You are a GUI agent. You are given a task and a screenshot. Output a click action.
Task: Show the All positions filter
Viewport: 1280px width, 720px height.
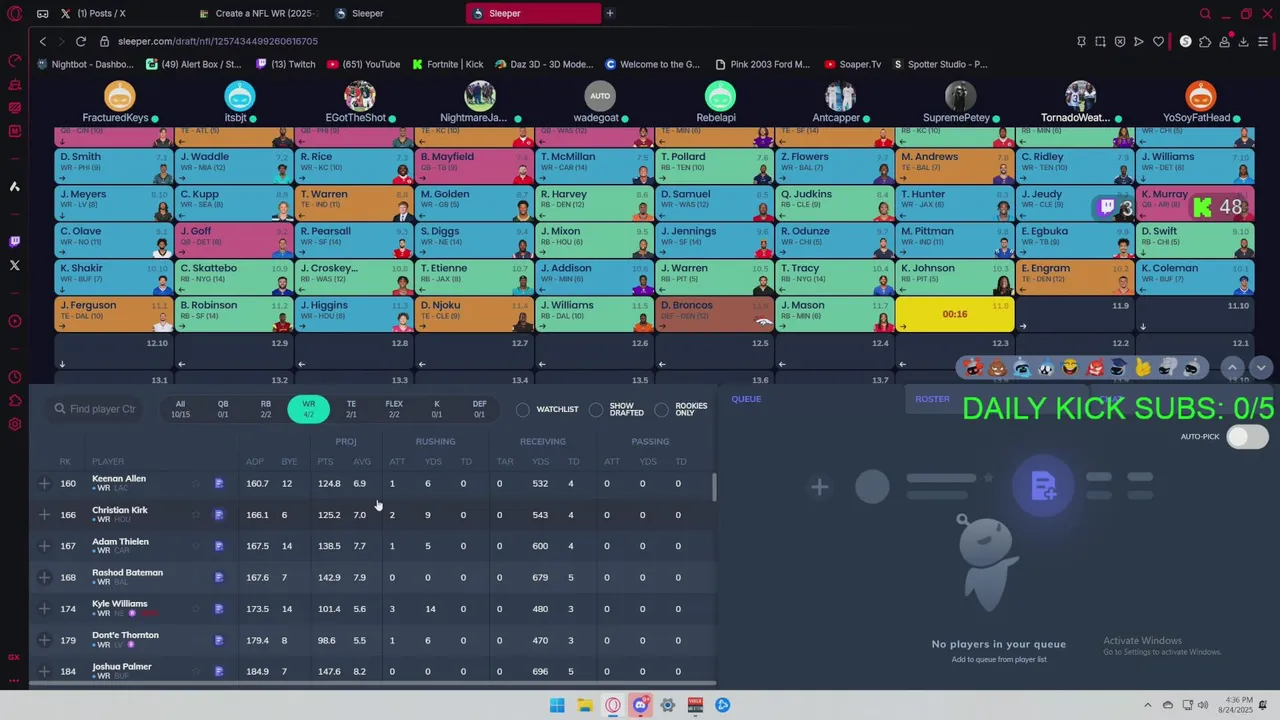click(180, 409)
